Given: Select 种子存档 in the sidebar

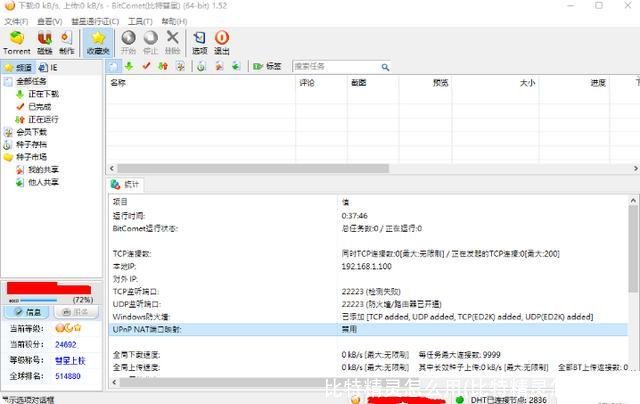Looking at the screenshot, I should (31, 144).
